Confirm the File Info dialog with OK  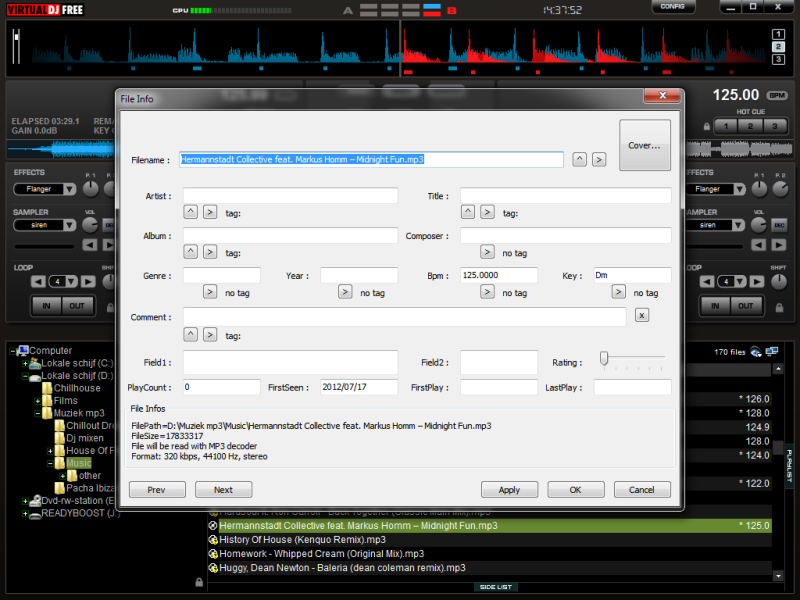click(576, 490)
